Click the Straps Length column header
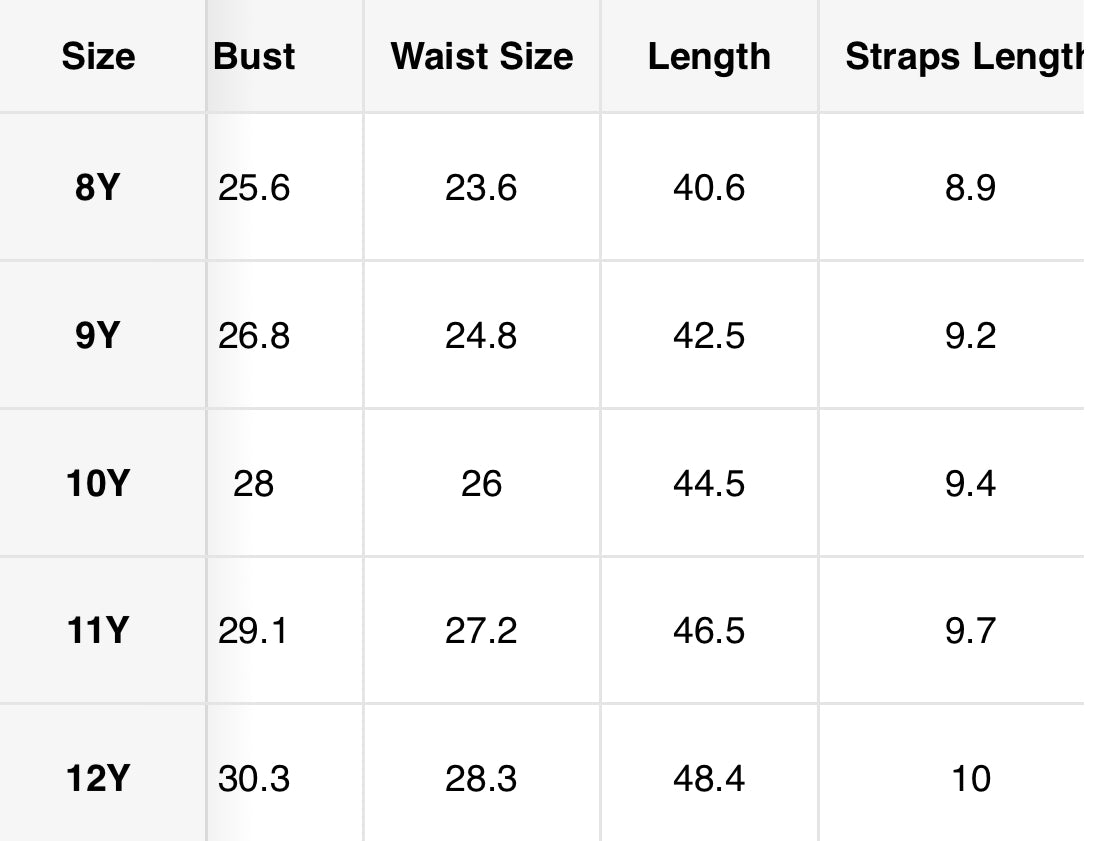1106x841 pixels. pos(964,57)
